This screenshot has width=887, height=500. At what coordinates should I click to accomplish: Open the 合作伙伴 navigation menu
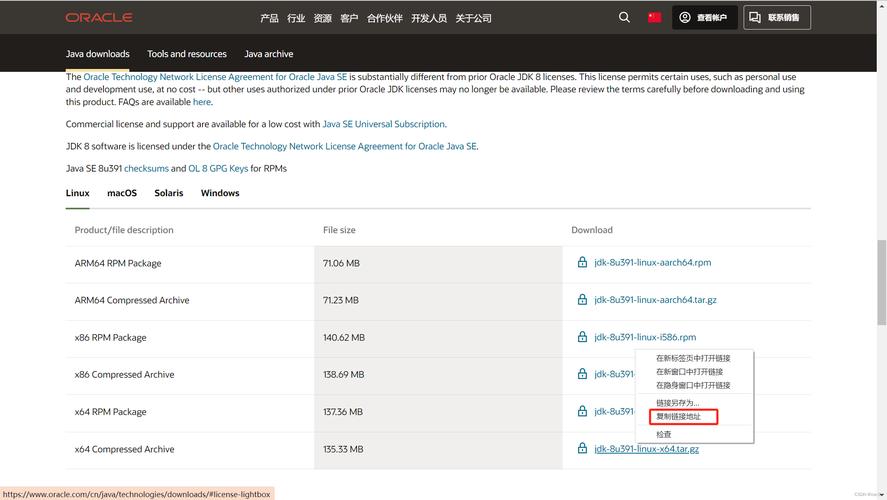pyautogui.click(x=385, y=18)
